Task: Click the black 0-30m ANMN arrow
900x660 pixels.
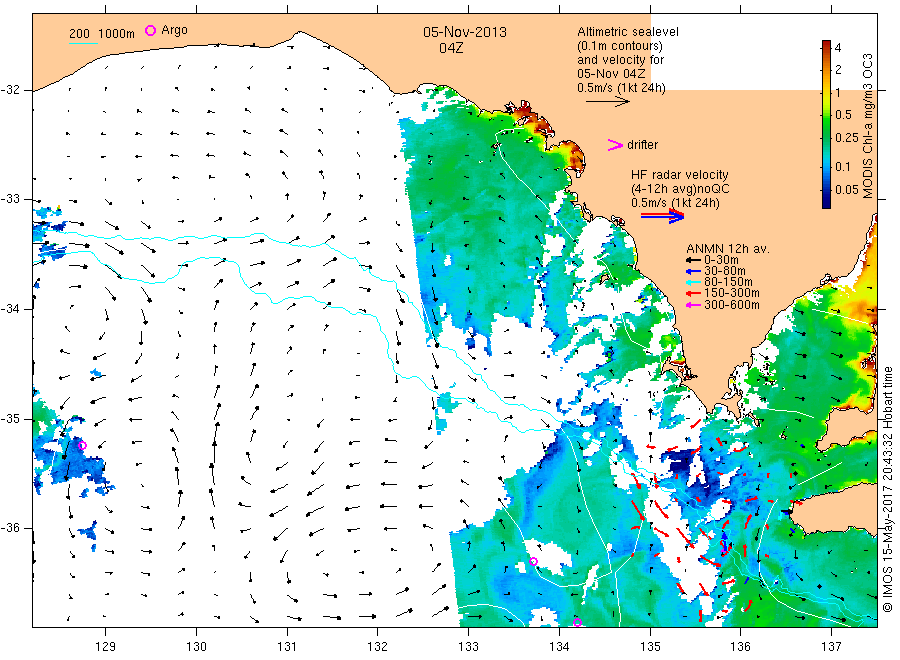Action: pos(693,260)
